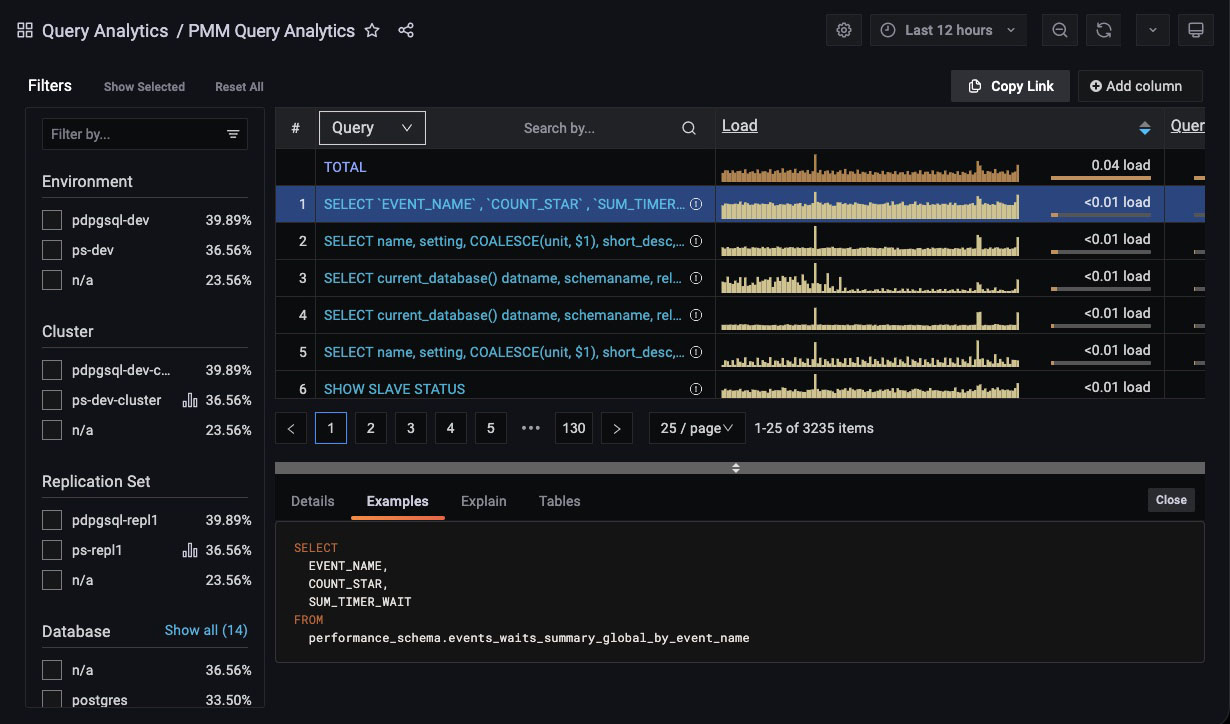Viewport: 1230px width, 724px height.
Task: Switch to the Explain tab
Action: click(483, 501)
